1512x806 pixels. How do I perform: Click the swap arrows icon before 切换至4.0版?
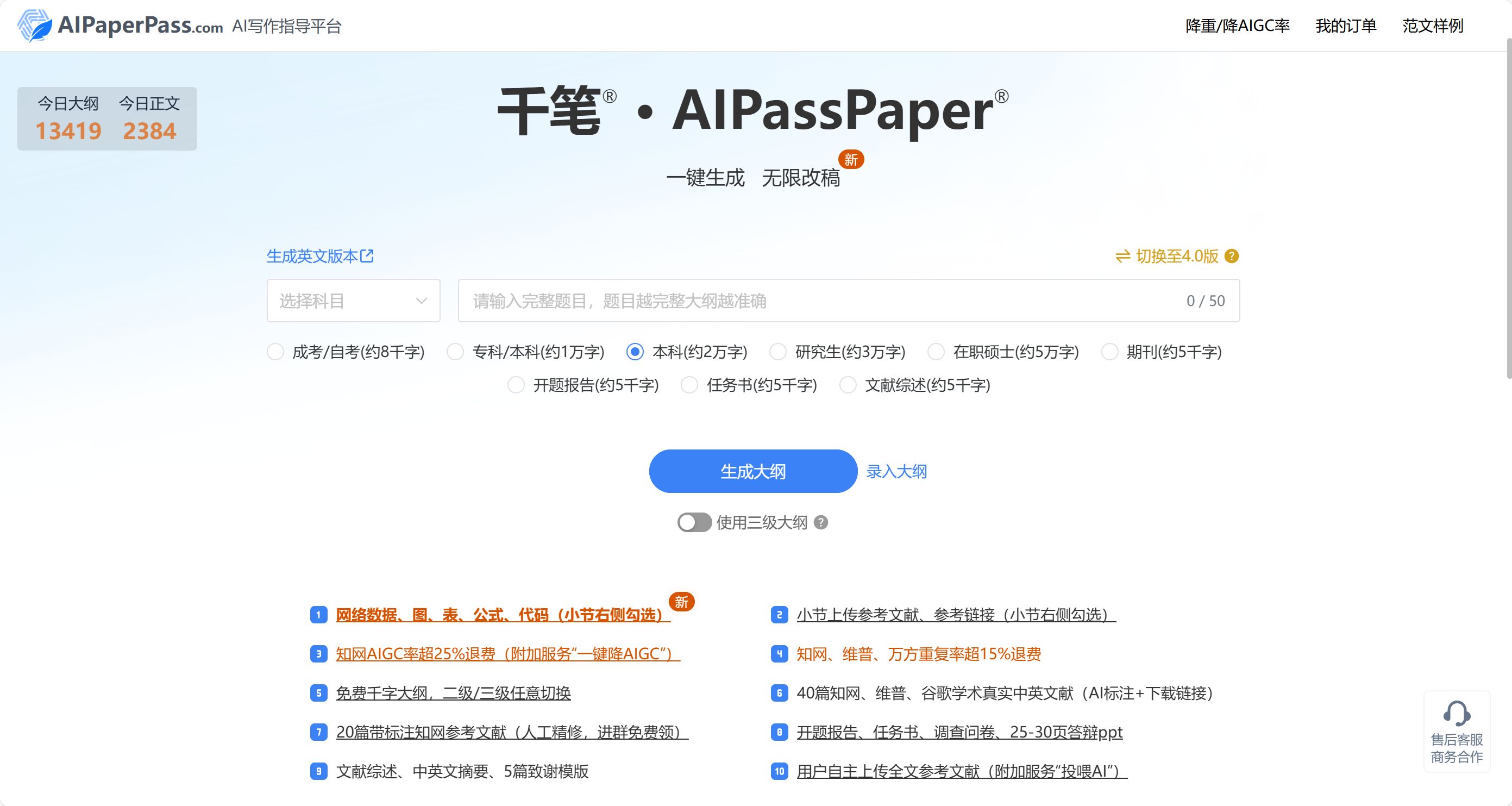(1123, 256)
